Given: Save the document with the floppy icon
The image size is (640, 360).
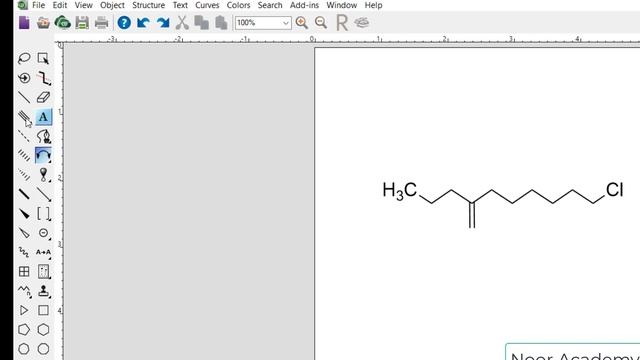Looking at the screenshot, I should coord(82,22).
